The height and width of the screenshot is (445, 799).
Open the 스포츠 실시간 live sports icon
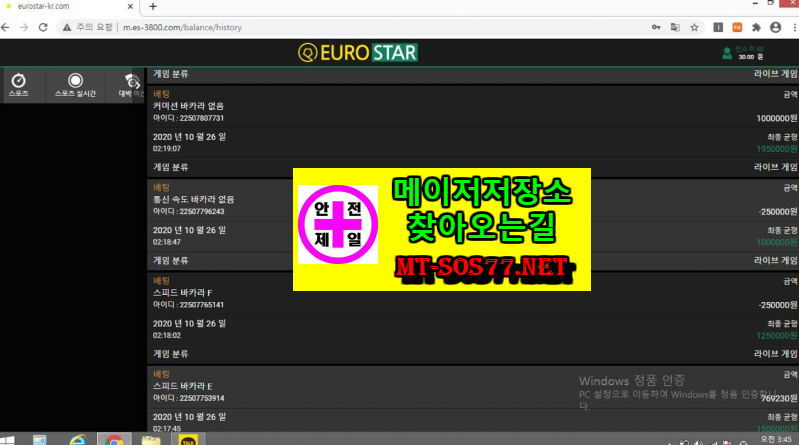click(x=75, y=85)
